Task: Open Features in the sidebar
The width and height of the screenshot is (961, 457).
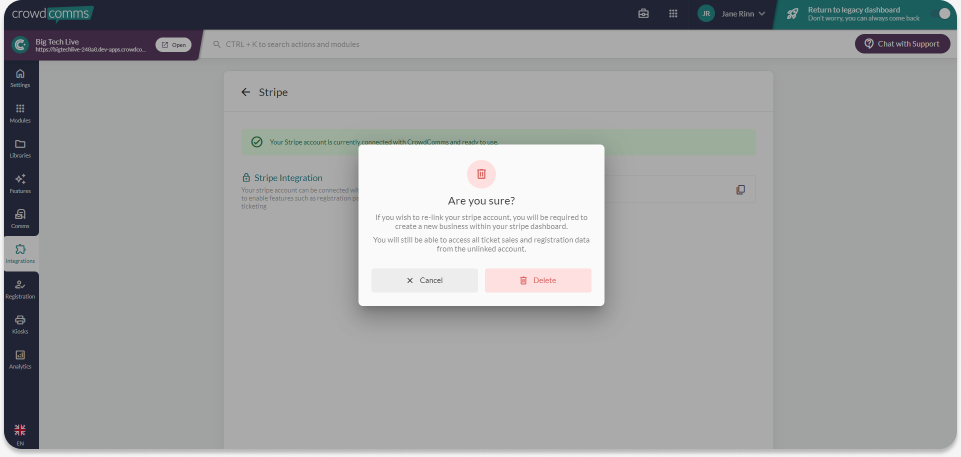Action: (x=20, y=183)
